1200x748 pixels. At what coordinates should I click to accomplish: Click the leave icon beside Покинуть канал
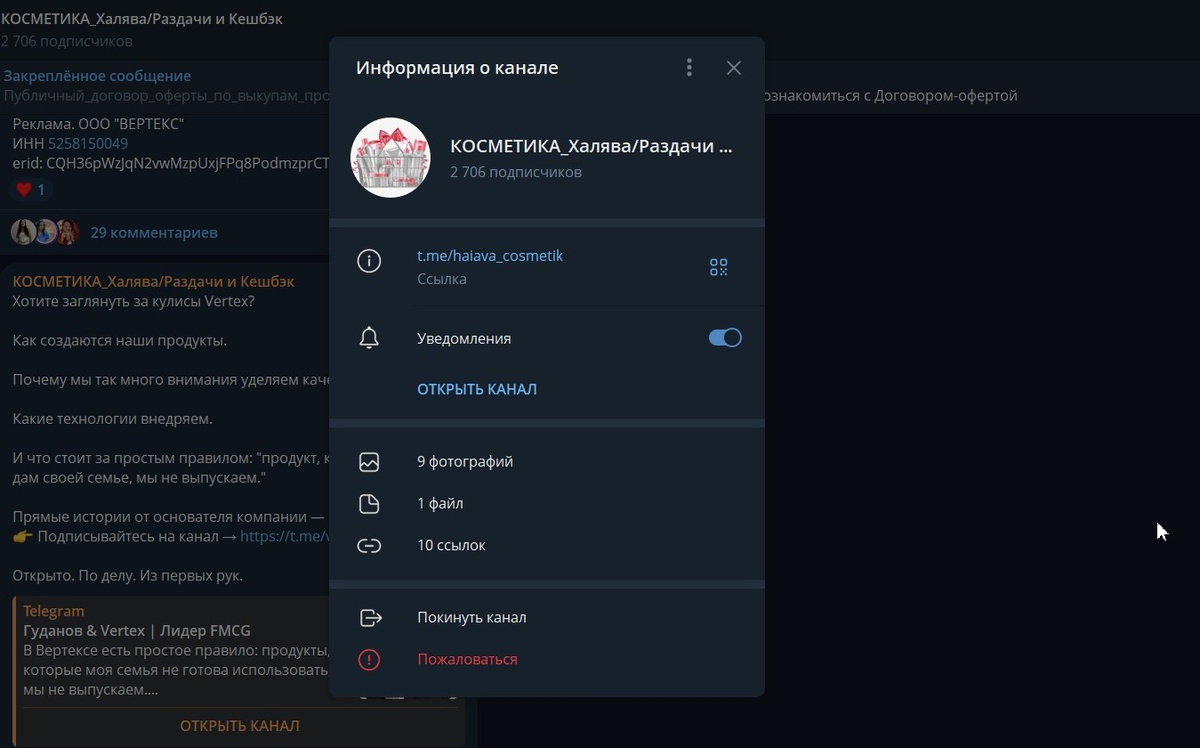370,618
